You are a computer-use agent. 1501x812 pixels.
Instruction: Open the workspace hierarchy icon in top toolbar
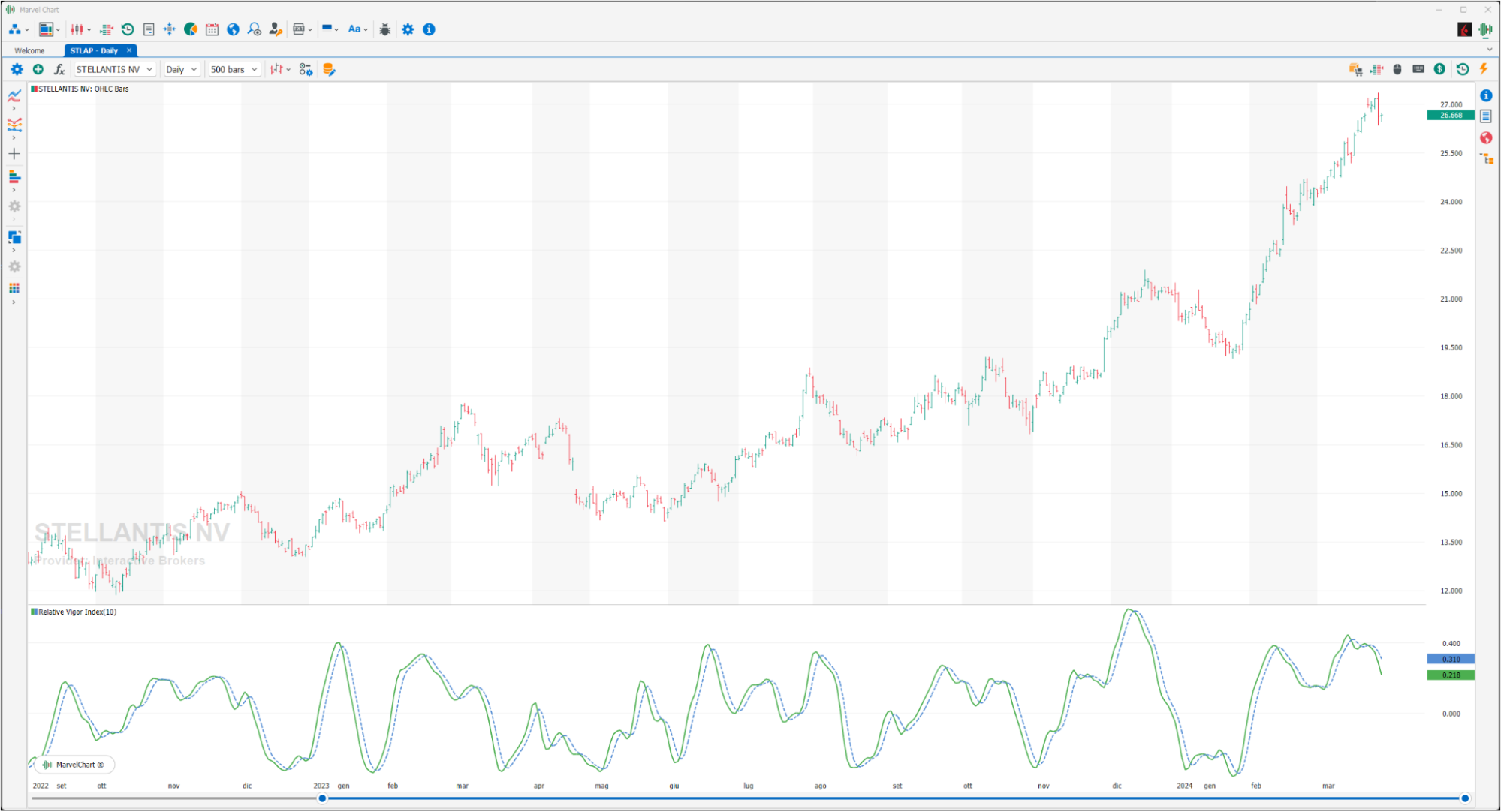(x=15, y=29)
